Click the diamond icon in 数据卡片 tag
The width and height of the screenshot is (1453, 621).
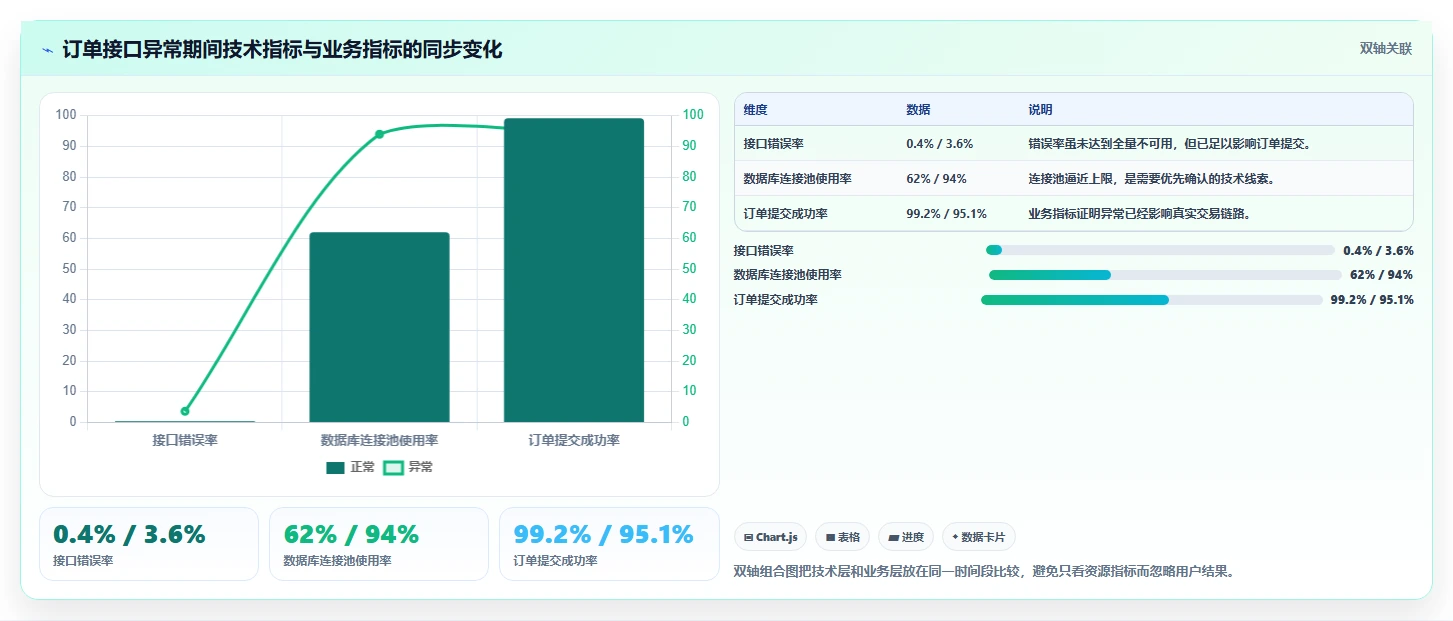[955, 537]
